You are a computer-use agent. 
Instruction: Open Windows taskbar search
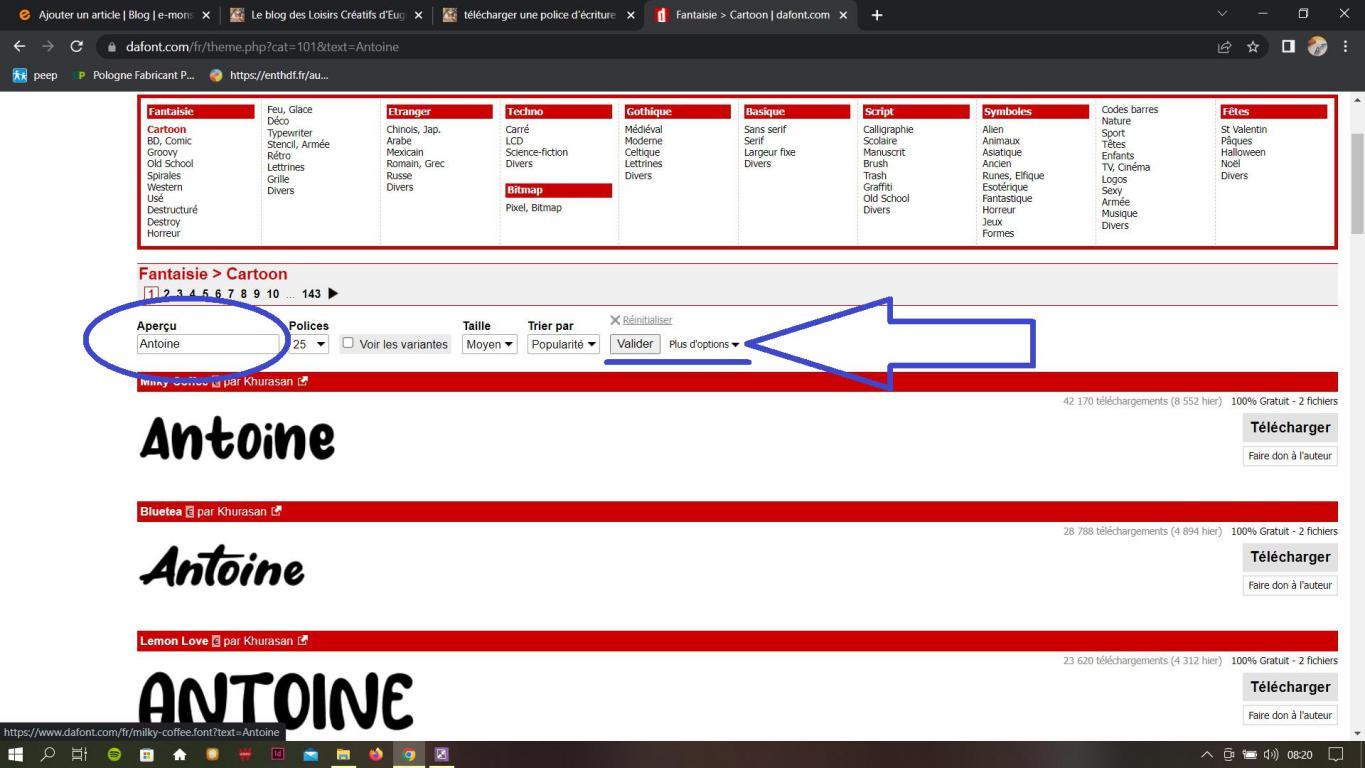pyautogui.click(x=47, y=755)
